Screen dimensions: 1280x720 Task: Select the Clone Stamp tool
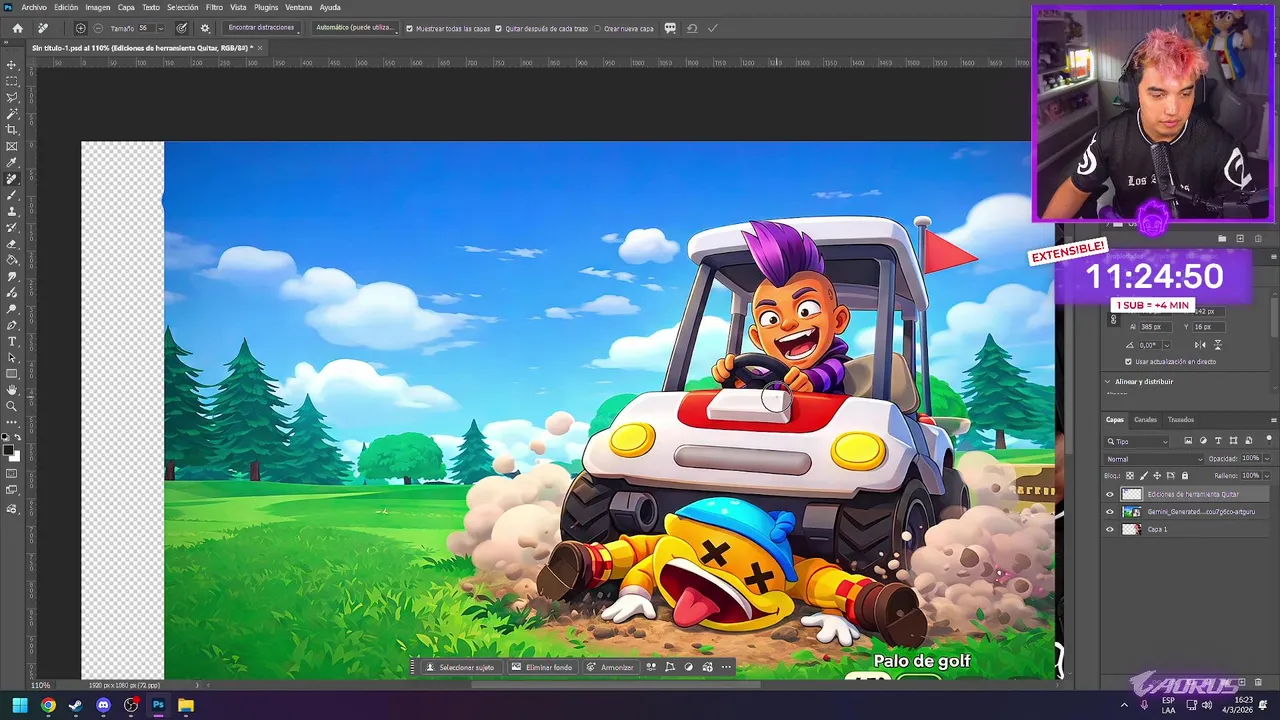point(12,212)
